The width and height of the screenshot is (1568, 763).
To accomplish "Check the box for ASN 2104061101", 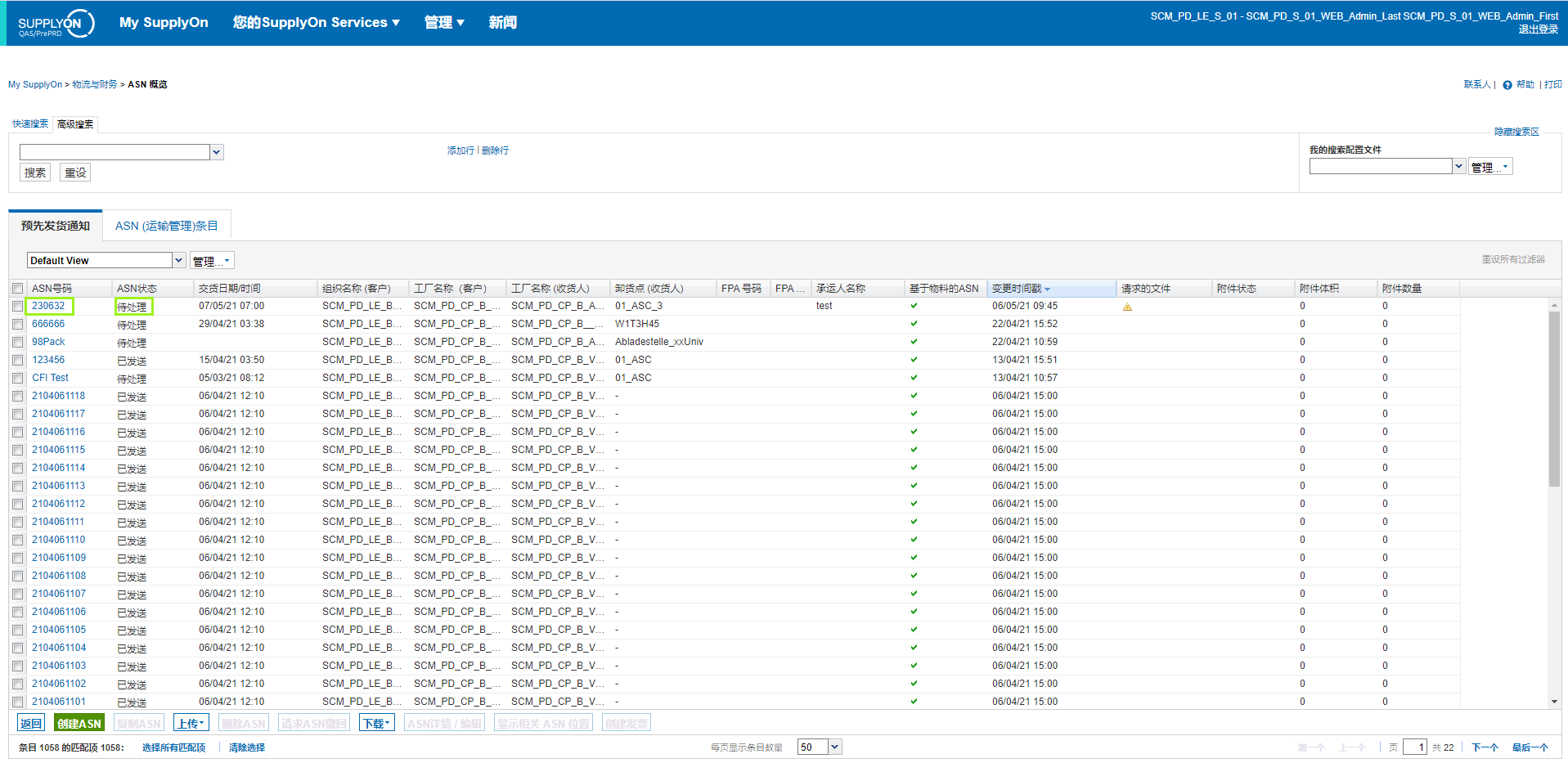I will pos(17,702).
